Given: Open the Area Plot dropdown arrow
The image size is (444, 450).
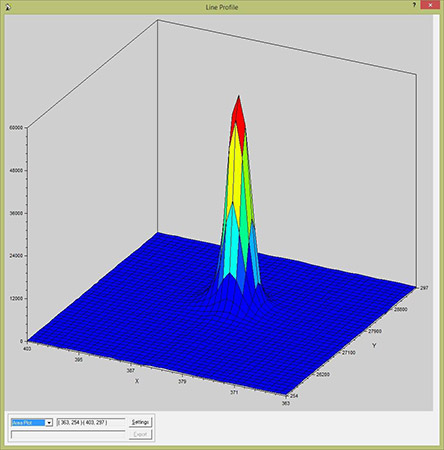Looking at the screenshot, I should pyautogui.click(x=49, y=423).
